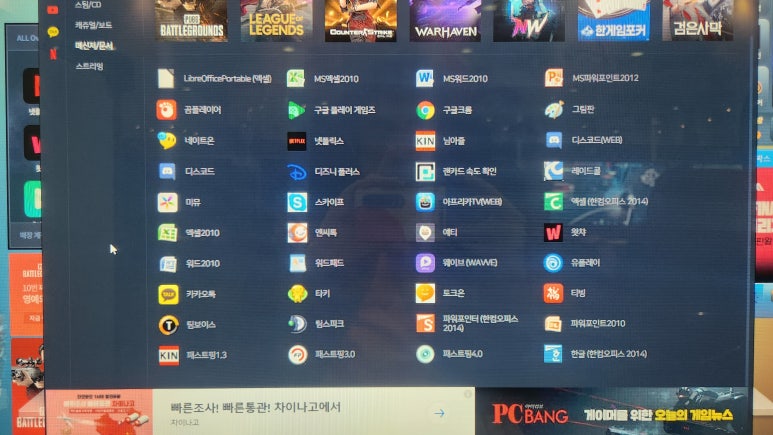Screen dimensions: 773x435
Task: Launch 네이트온 messenger icon
Action: (167, 141)
